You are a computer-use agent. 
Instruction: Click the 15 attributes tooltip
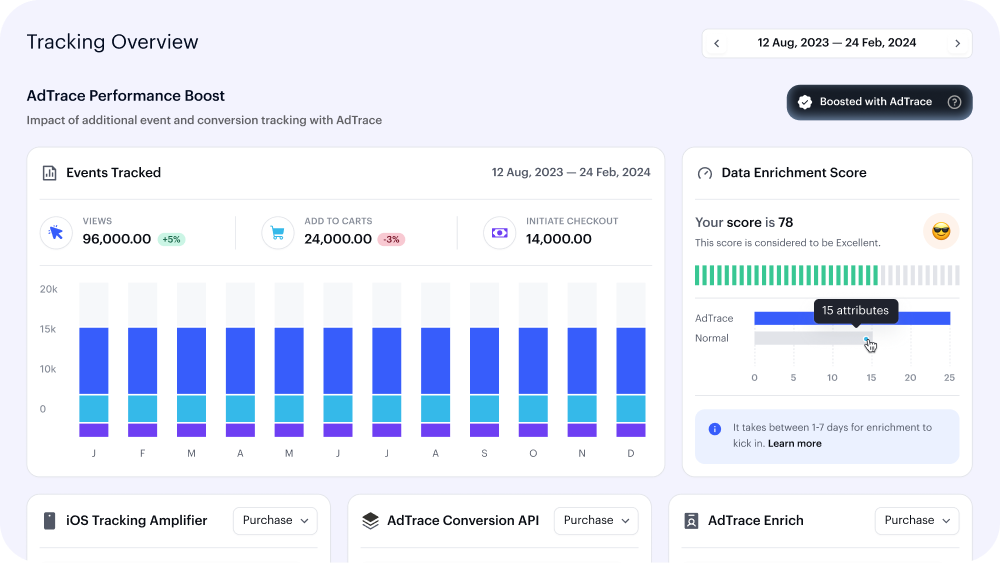coord(855,311)
